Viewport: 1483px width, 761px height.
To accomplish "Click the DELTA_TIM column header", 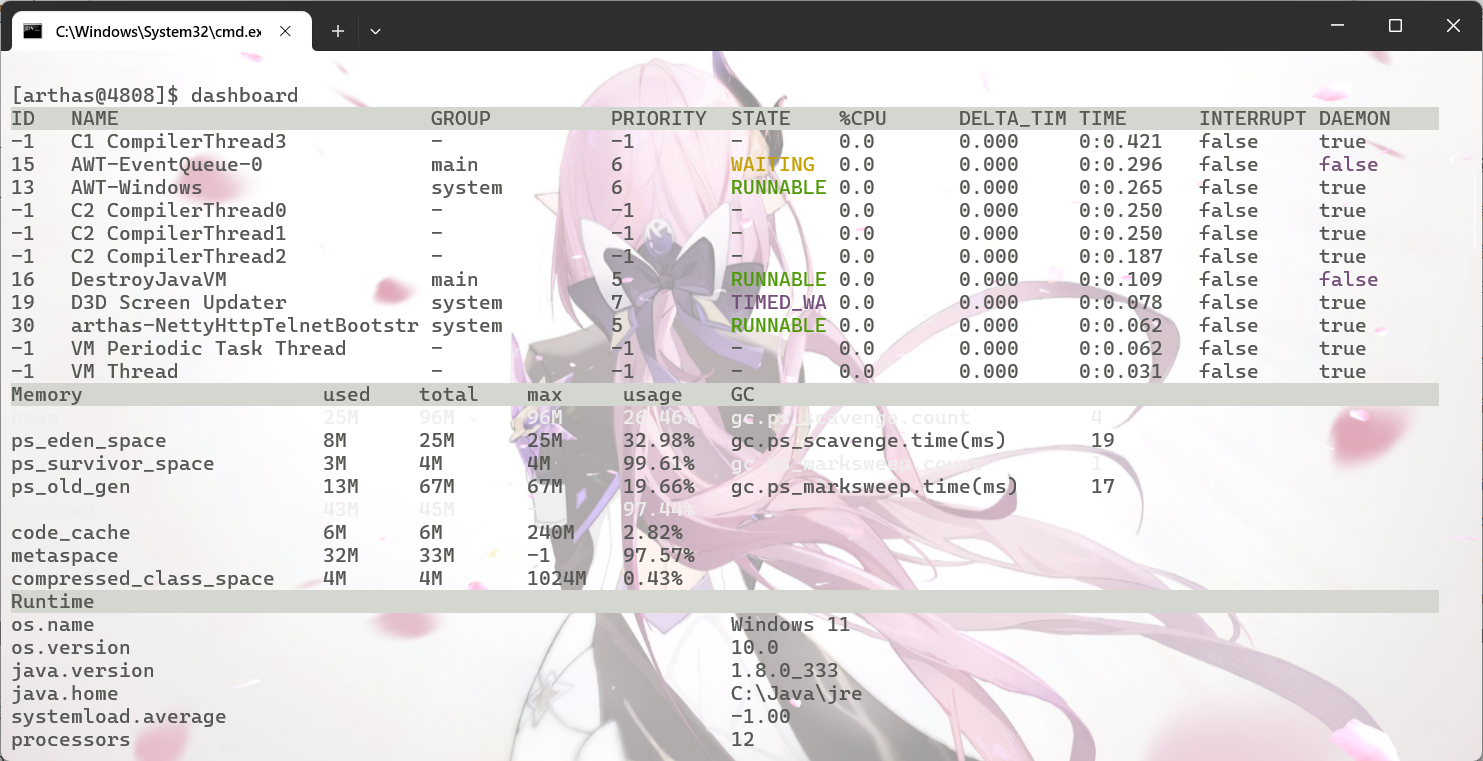I will click(1013, 119).
